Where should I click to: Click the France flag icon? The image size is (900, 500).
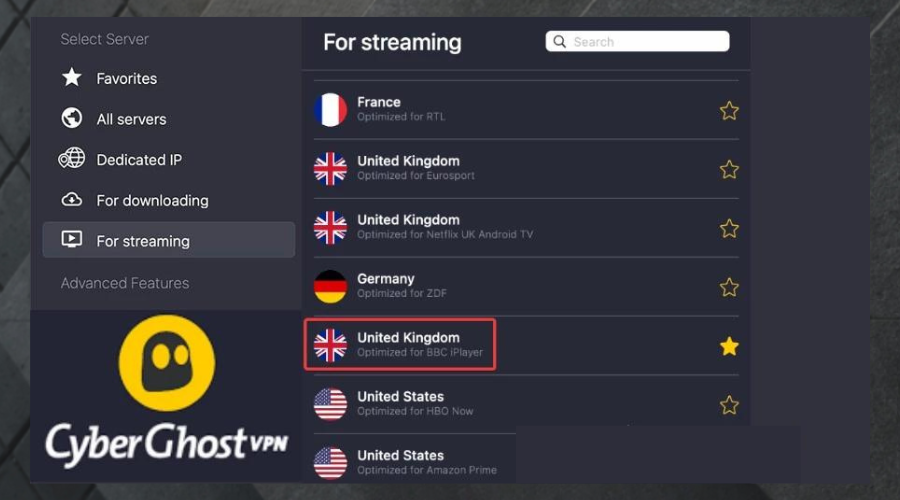click(x=330, y=109)
